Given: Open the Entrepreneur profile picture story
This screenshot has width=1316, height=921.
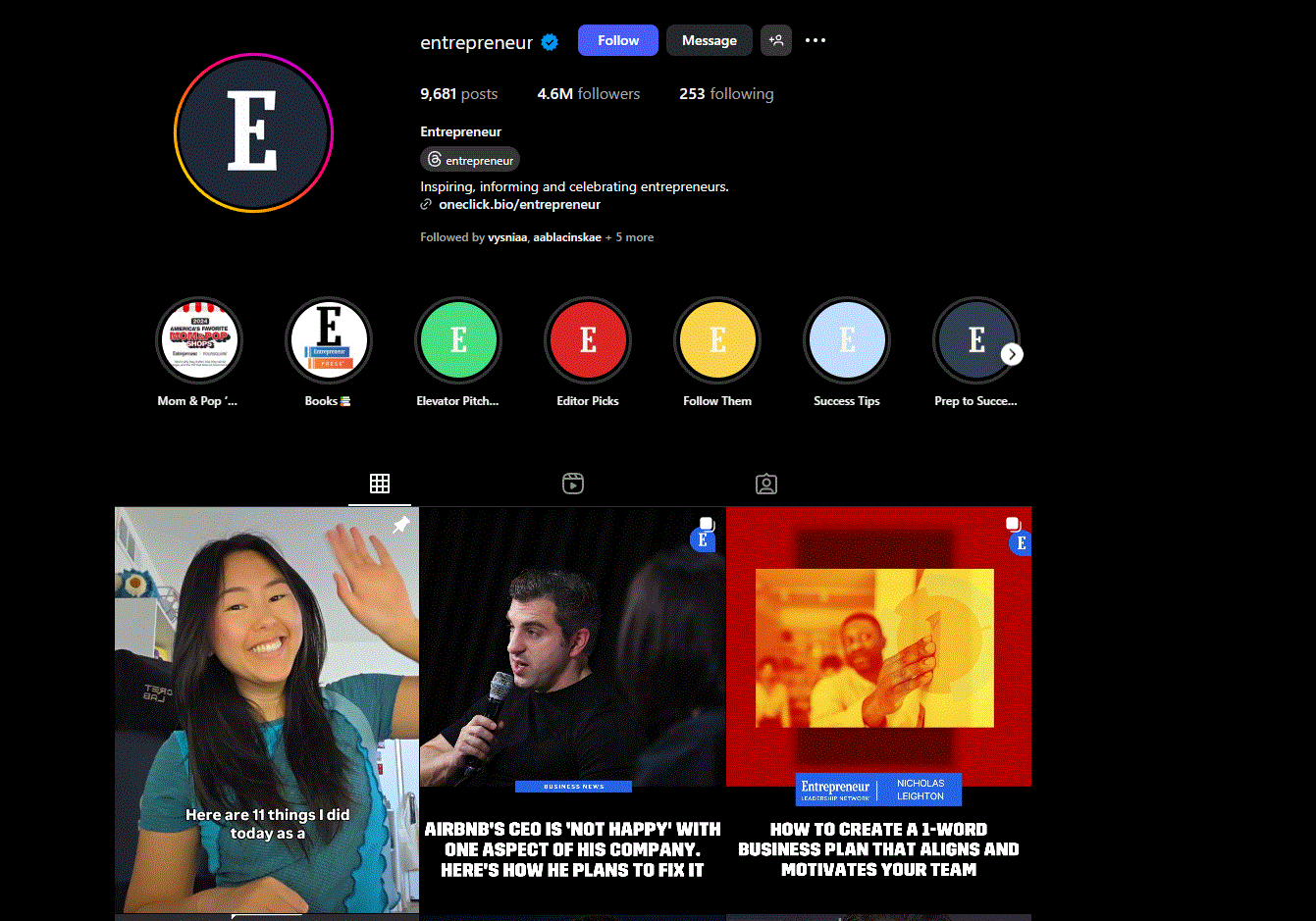Looking at the screenshot, I should pyautogui.click(x=253, y=132).
